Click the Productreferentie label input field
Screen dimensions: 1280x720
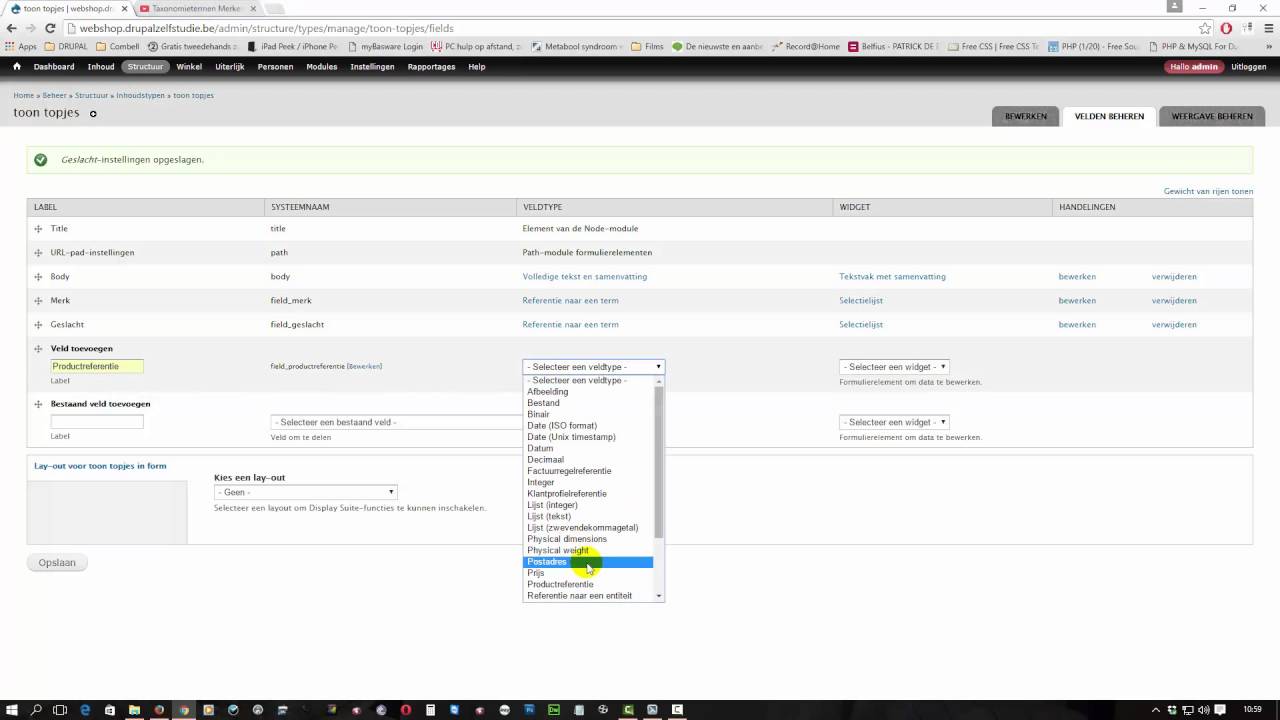click(97, 367)
